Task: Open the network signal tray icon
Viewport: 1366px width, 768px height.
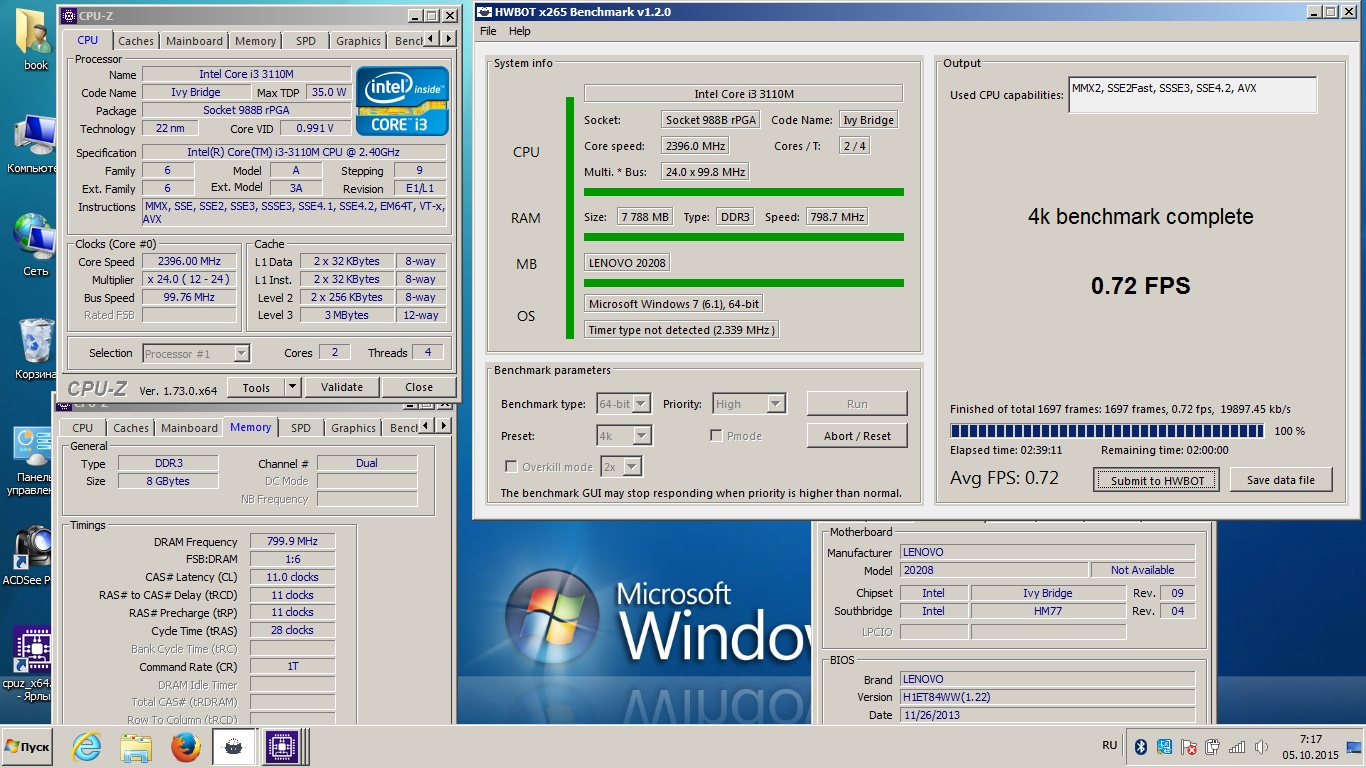Action: [x=1237, y=746]
